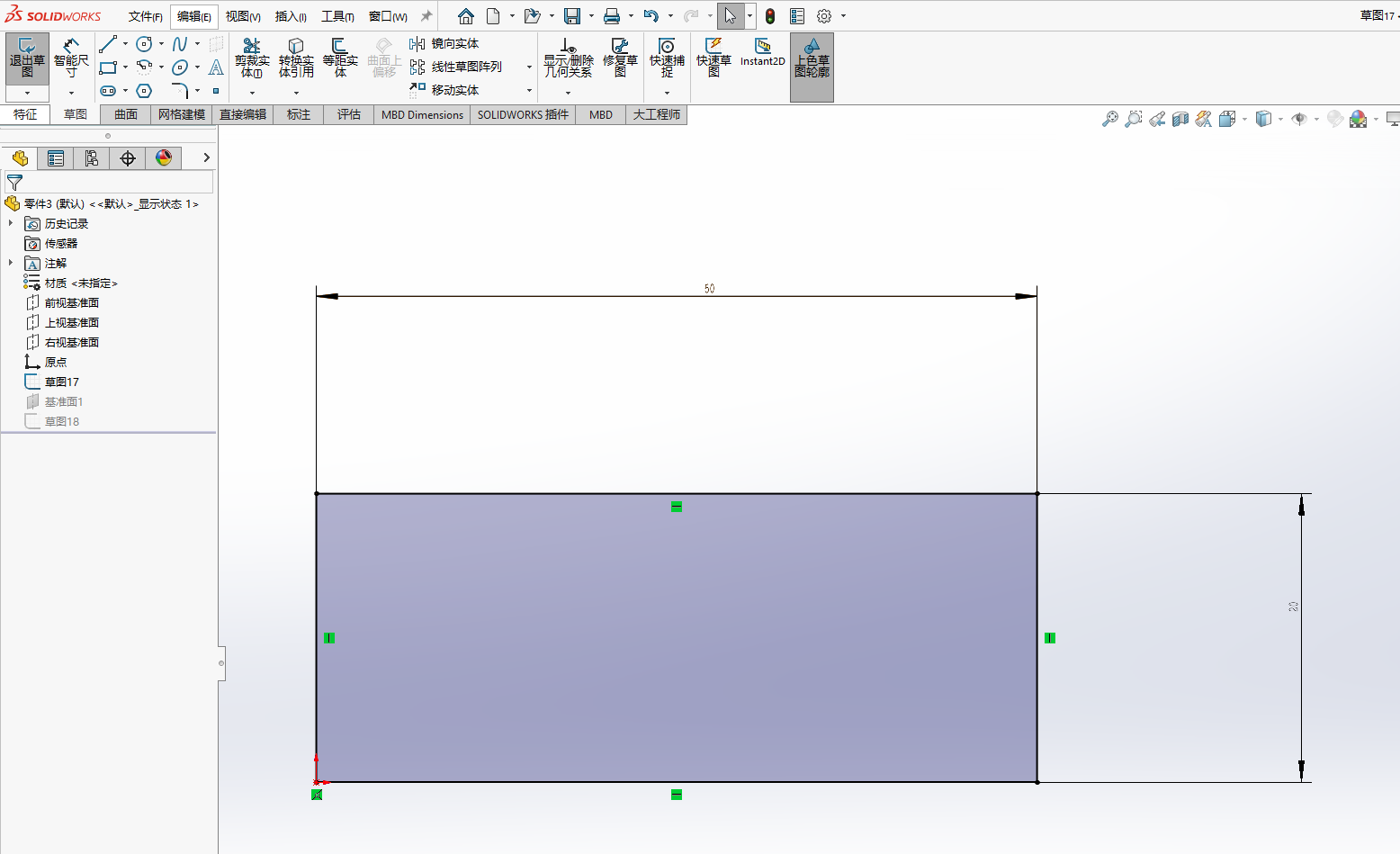
Task: Open the DisplayManager color ball tab
Action: coord(163,158)
